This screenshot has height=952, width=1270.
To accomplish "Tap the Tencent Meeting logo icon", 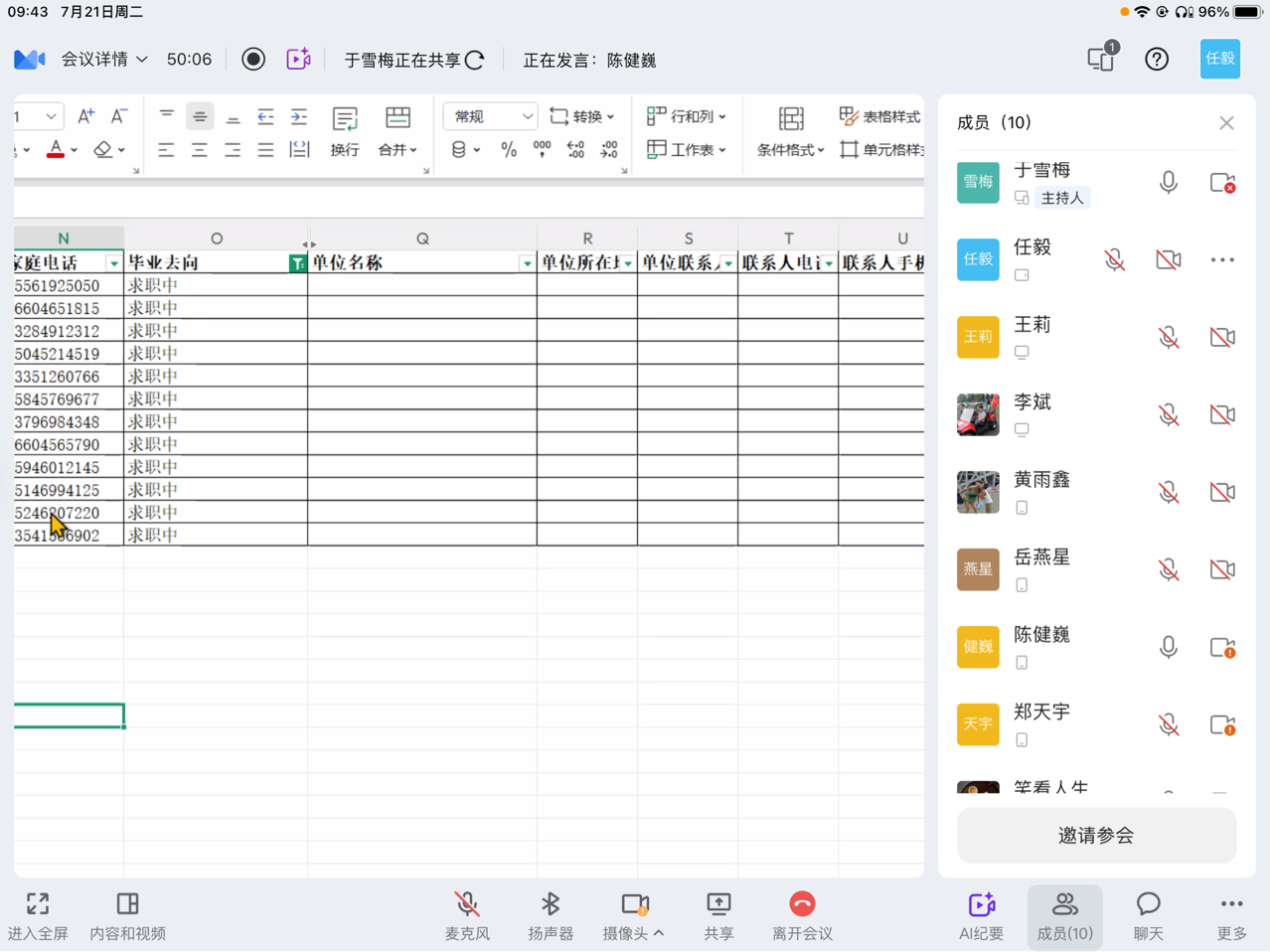I will pos(30,60).
